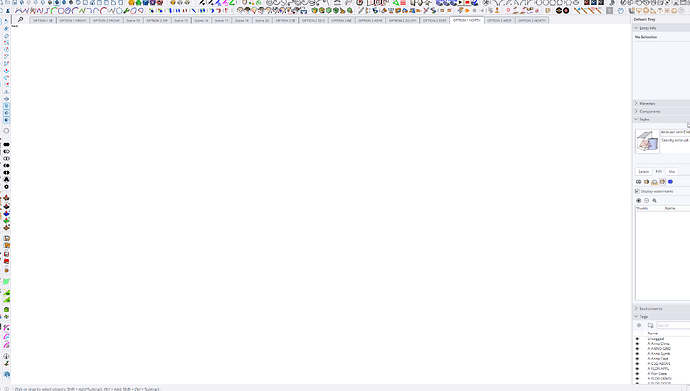This screenshot has height=391, width=690.
Task: Click the Tags search field
Action: 673,325
